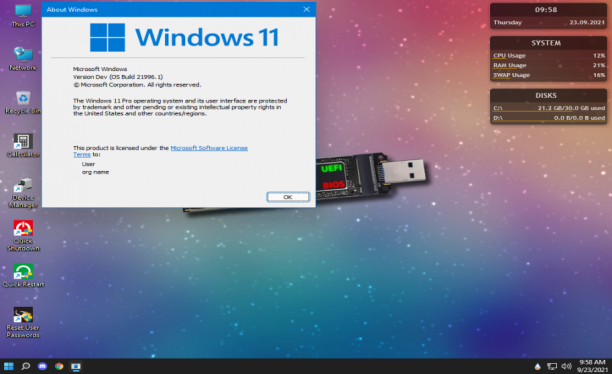The image size is (612, 374).
Task: Click the 09:58 clock widget
Action: [x=546, y=10]
